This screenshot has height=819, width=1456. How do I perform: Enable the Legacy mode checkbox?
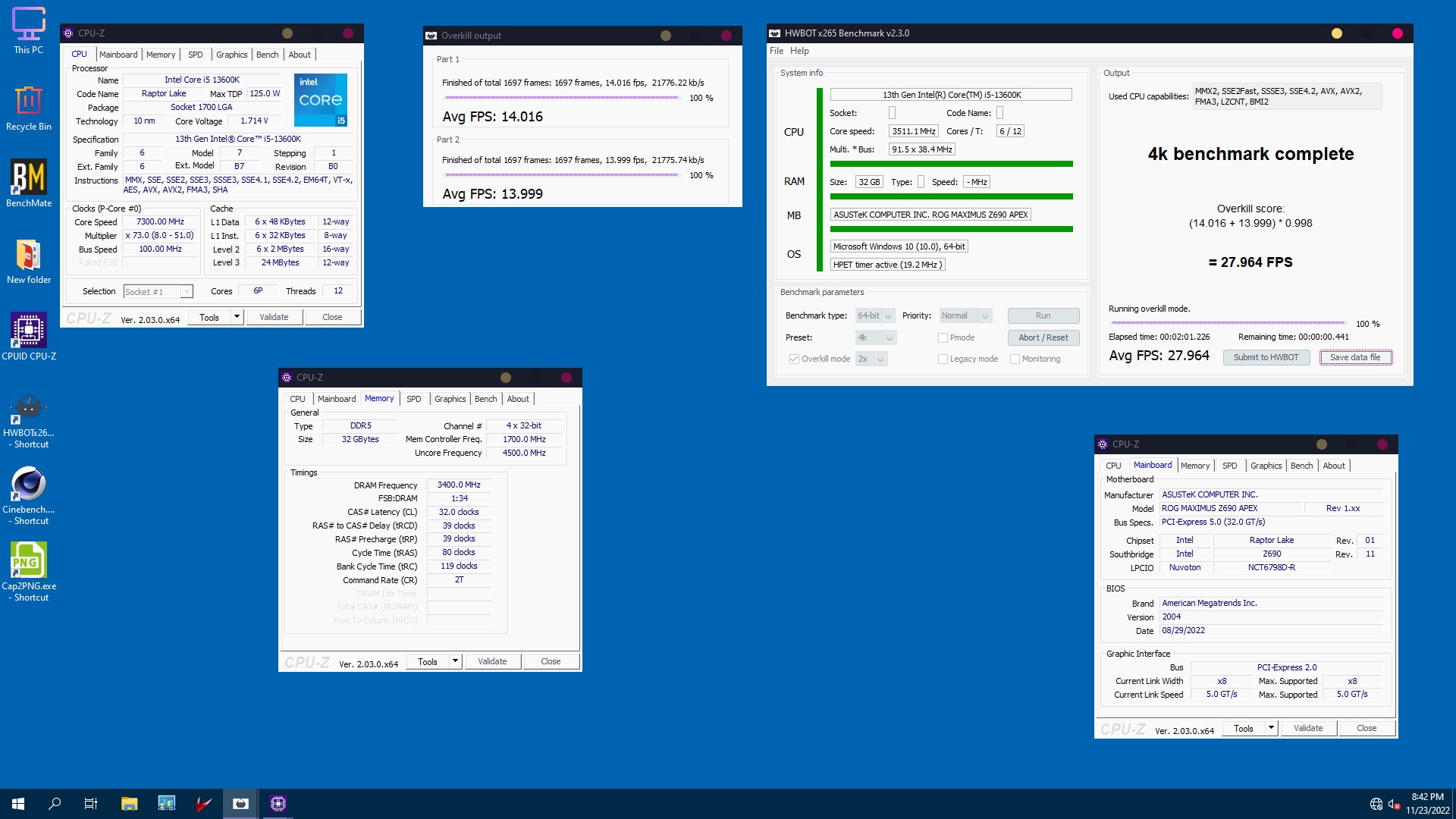[943, 359]
